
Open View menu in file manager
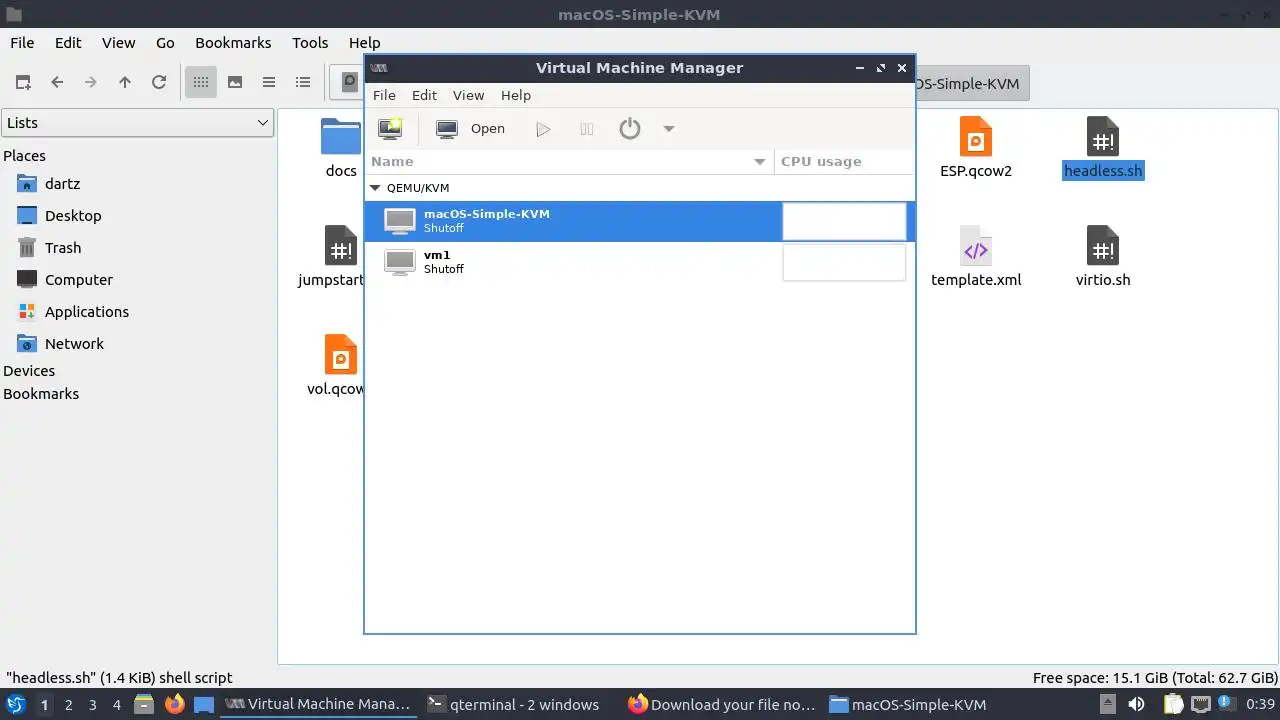click(x=118, y=42)
